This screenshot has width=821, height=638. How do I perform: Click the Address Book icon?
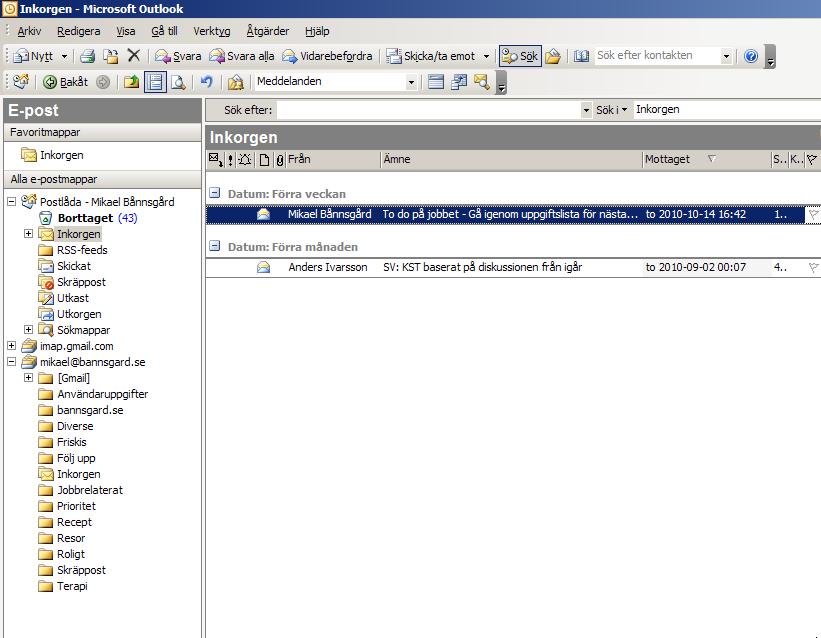[581, 56]
